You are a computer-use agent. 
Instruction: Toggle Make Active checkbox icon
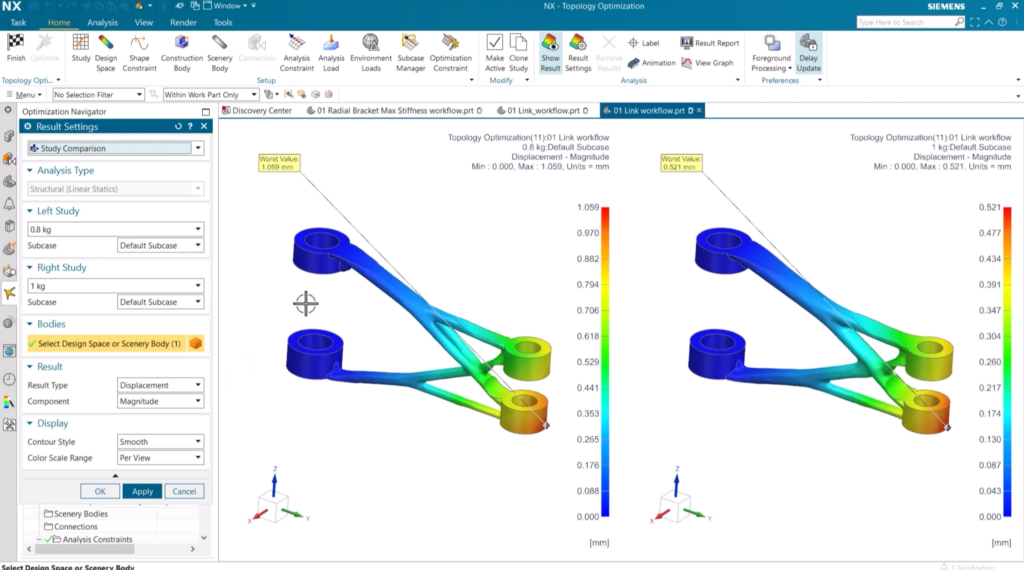tap(494, 42)
